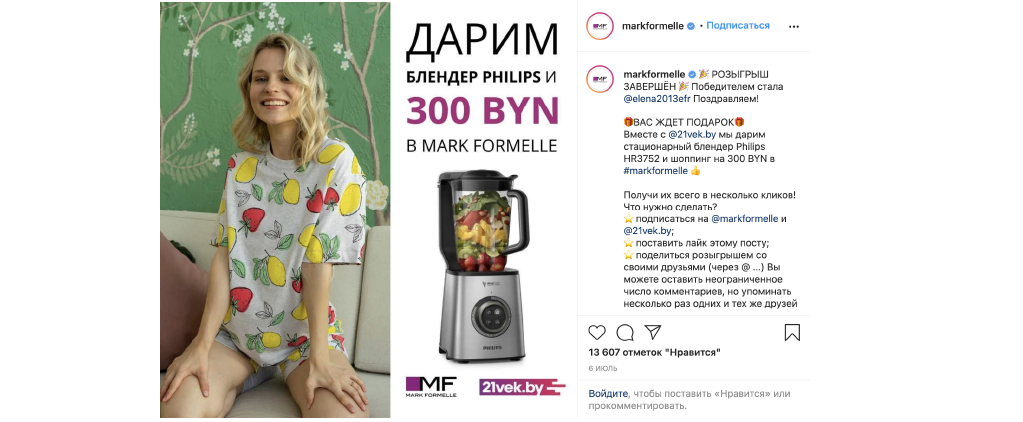Screen dimensions: 1023x422
Task: Open comments with speech bubble icon
Action: pyautogui.click(x=625, y=333)
